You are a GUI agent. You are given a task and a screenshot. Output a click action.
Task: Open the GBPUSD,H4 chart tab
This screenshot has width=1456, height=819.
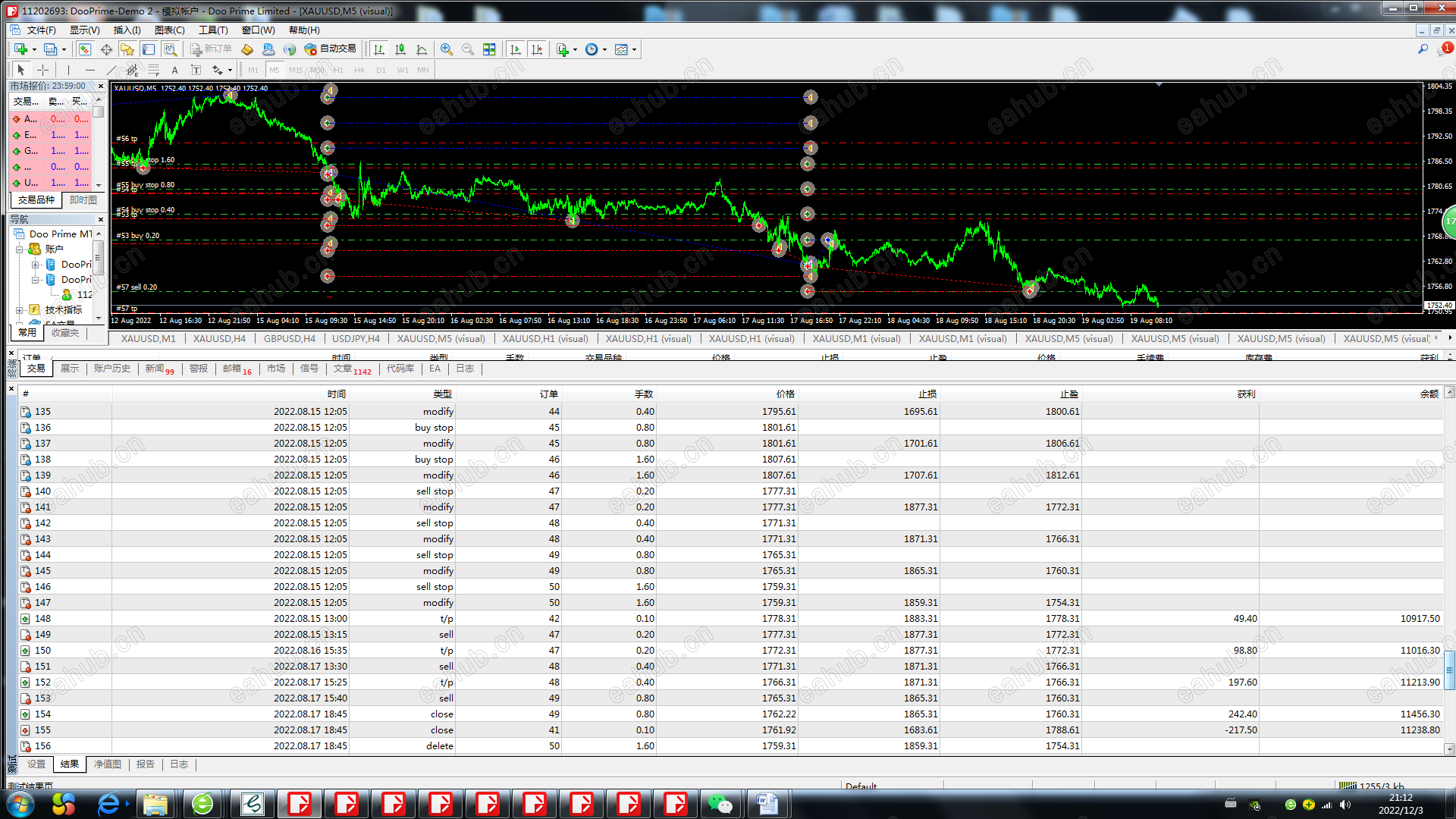pos(289,338)
